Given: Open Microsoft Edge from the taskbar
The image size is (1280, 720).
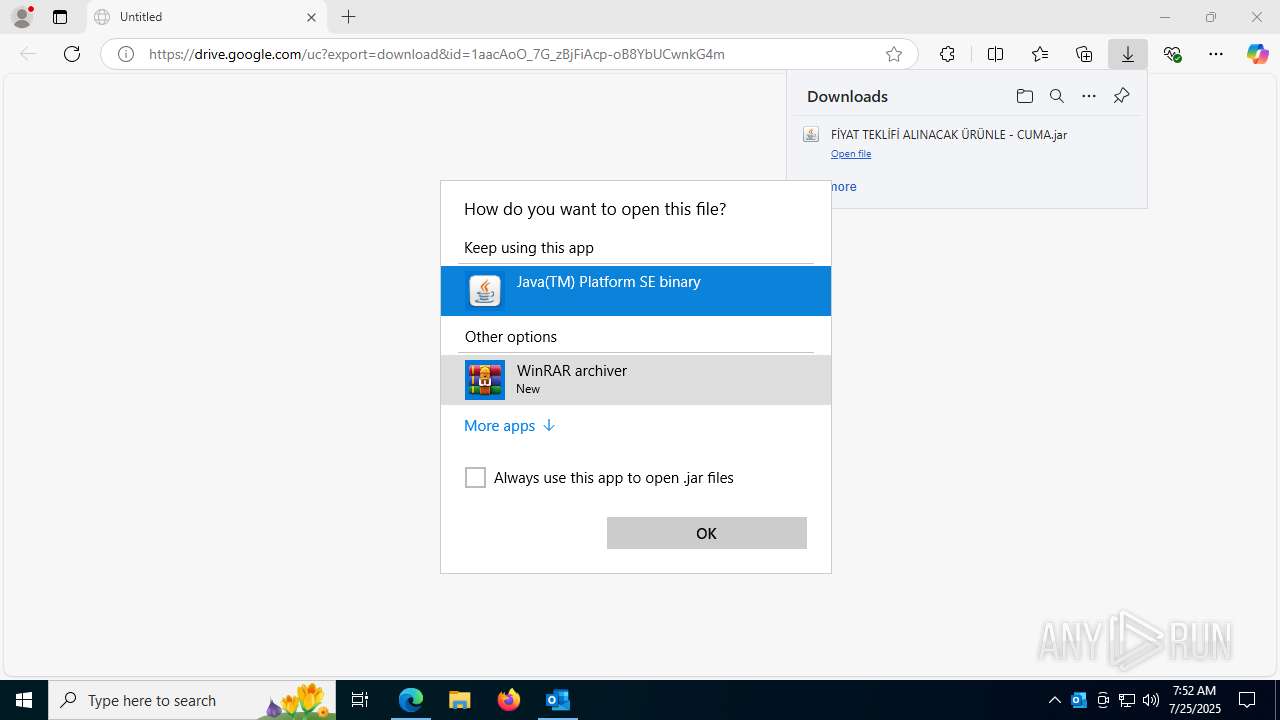Looking at the screenshot, I should click(411, 700).
